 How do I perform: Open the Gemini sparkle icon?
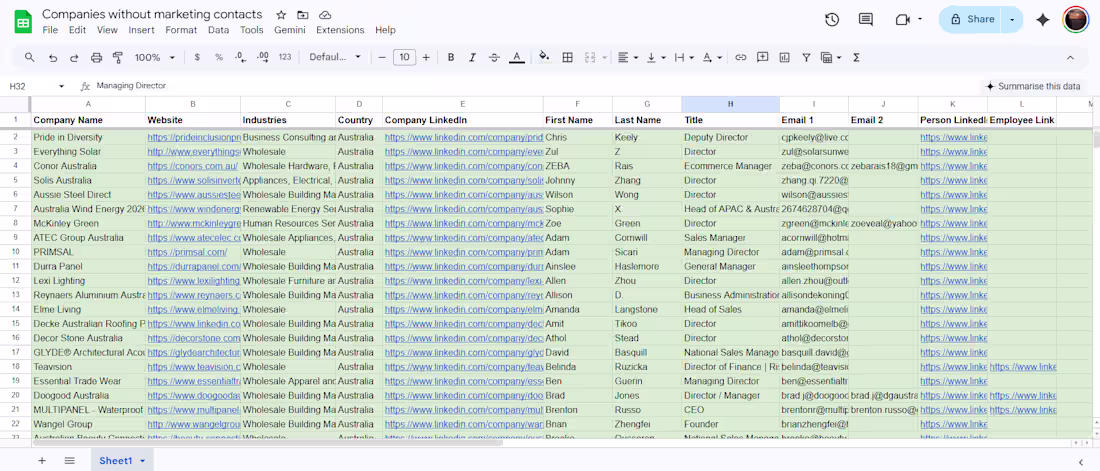(x=1042, y=20)
